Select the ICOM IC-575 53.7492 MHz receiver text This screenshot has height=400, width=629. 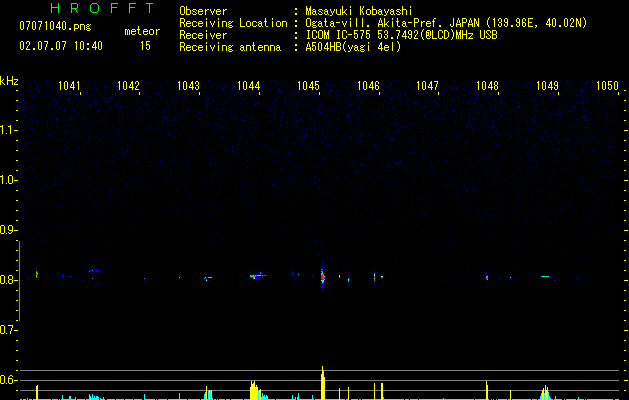click(x=401, y=35)
